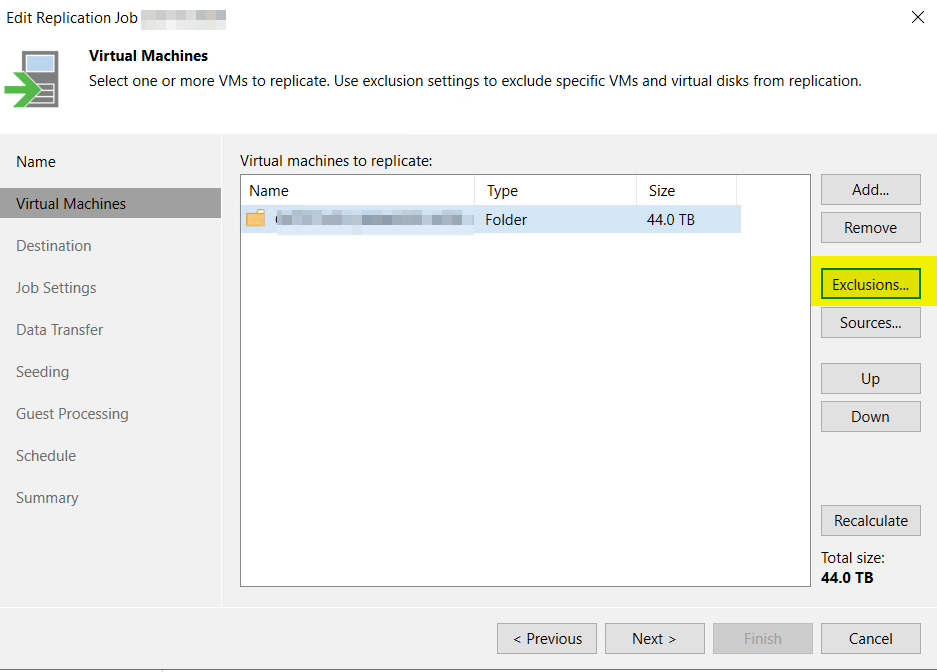Go to the Next wizard step
Screen dimensions: 937x672
[654, 639]
